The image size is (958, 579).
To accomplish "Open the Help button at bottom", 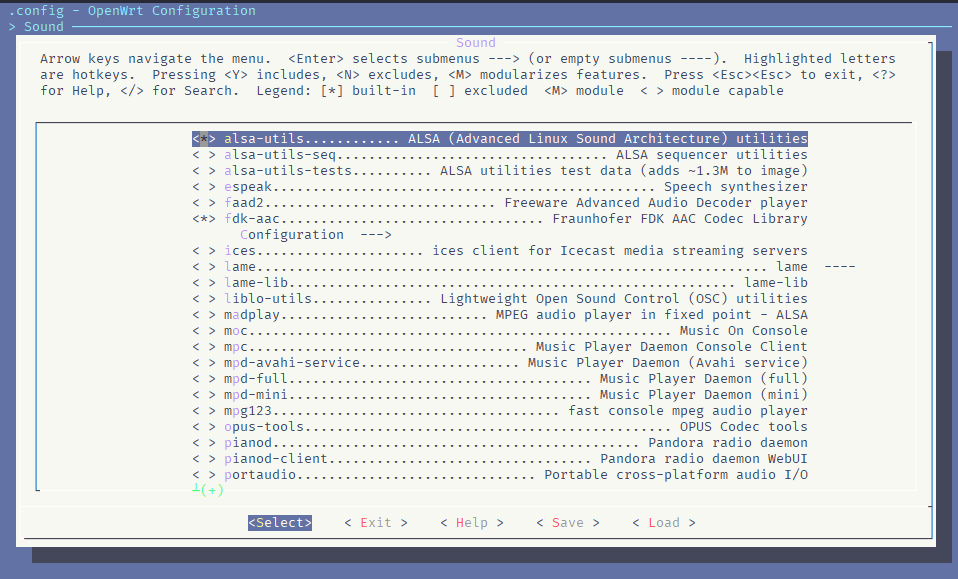I will 471,523.
